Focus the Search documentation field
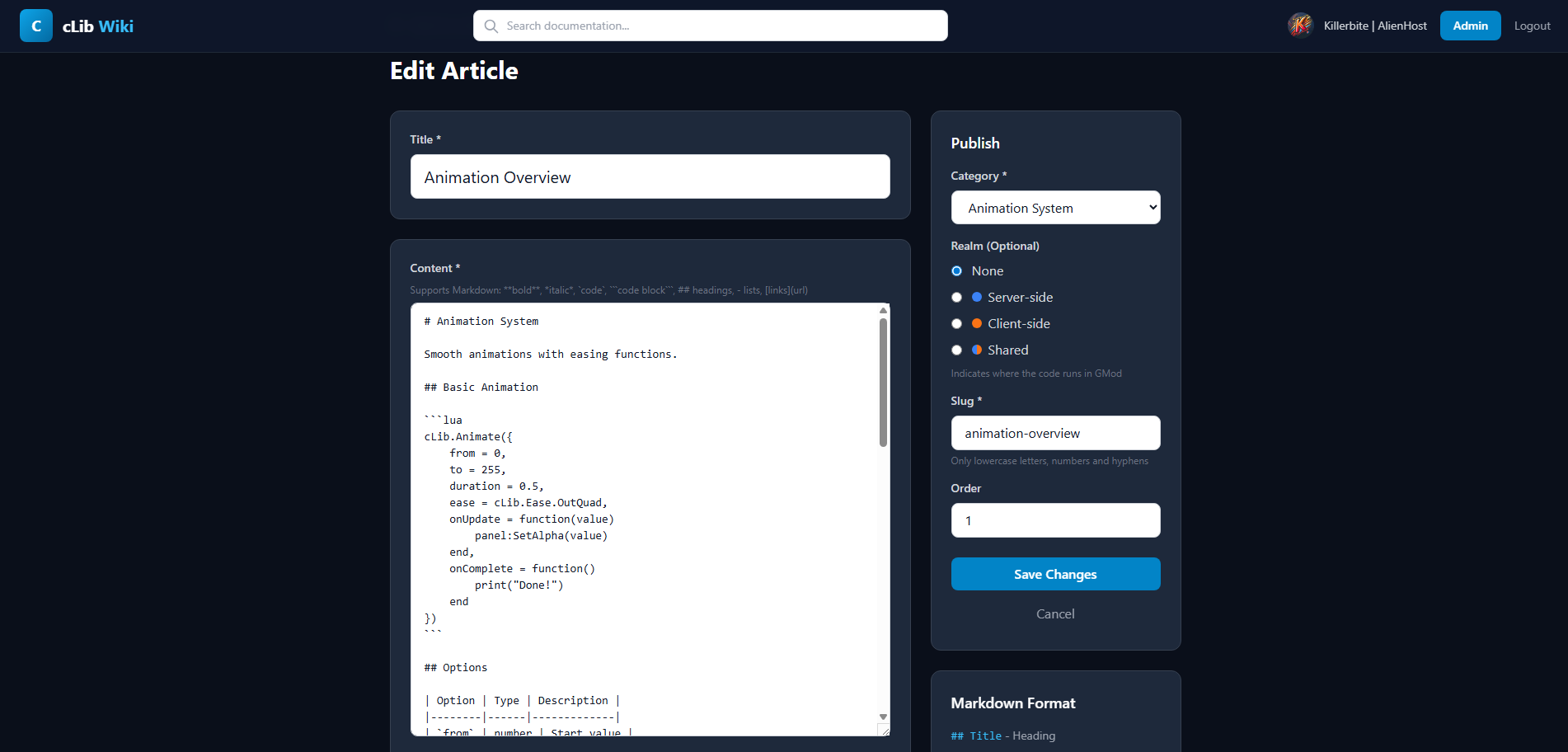This screenshot has height=752, width=1568. click(x=710, y=26)
